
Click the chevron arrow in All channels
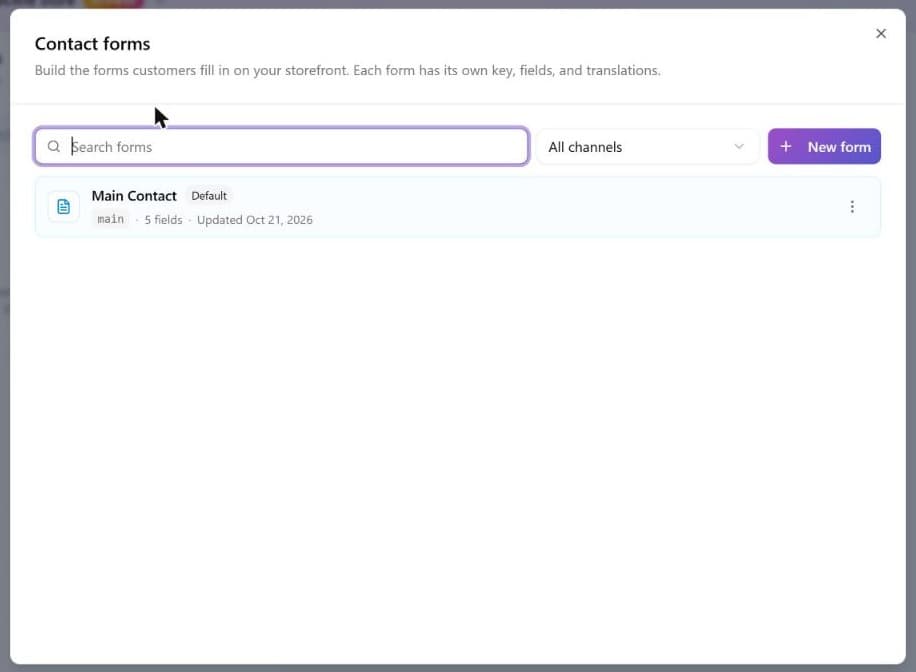[x=739, y=147]
